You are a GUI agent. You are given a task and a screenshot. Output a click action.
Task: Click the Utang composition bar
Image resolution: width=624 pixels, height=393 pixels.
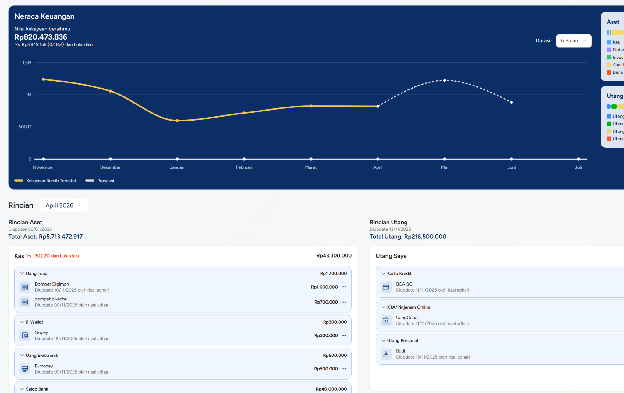click(615, 107)
